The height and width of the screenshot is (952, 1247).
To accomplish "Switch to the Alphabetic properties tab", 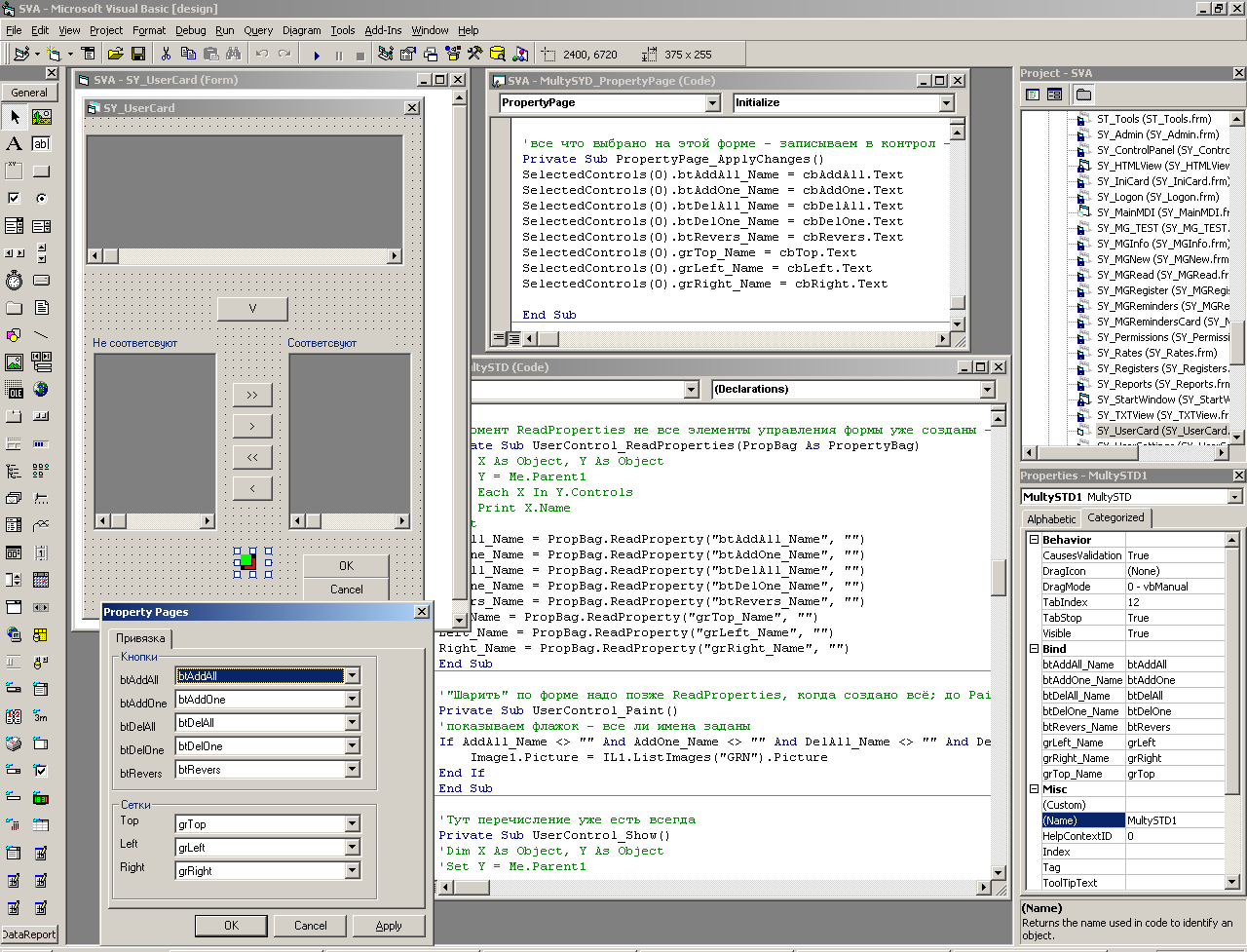I will (x=1051, y=519).
